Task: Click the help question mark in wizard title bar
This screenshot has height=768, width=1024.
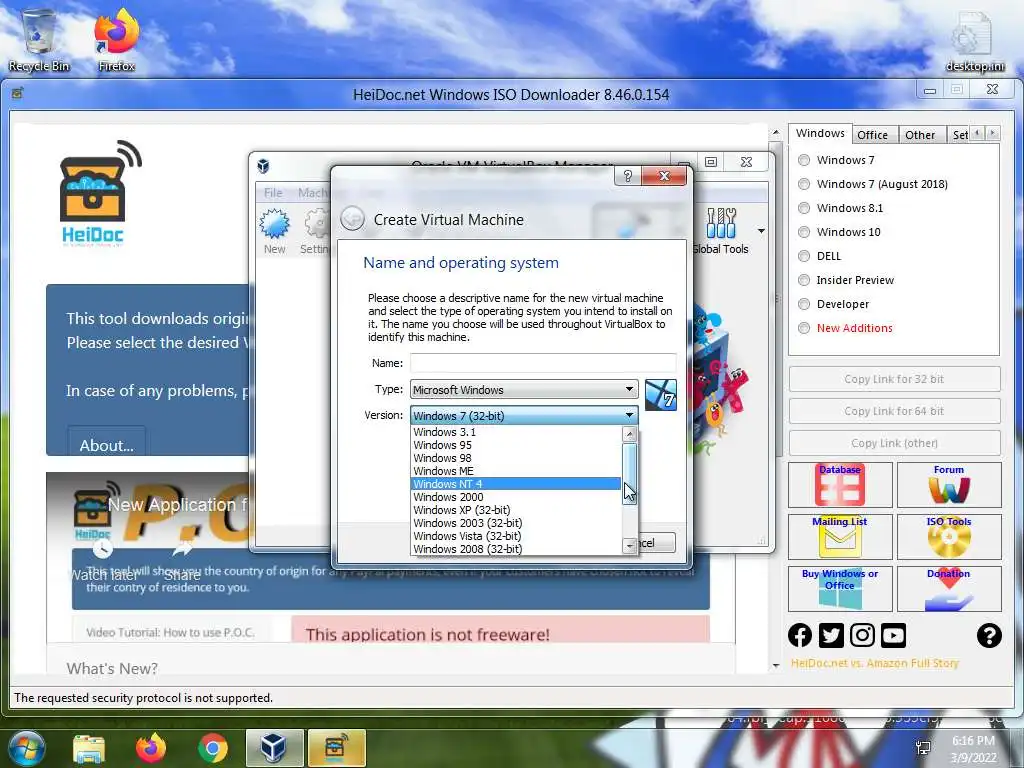Action: point(628,176)
